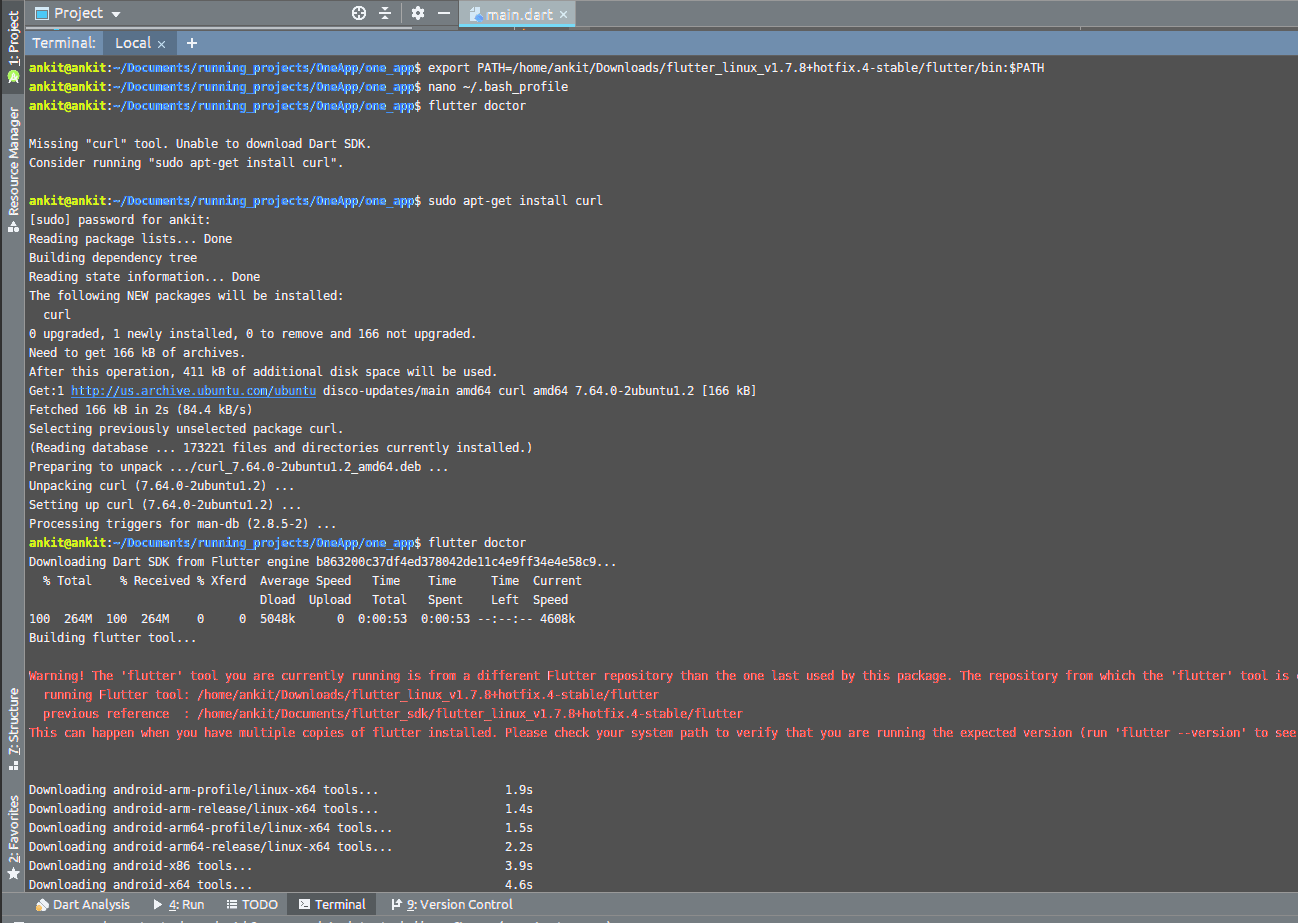Open the Dart Analysis tool window
The width and height of the screenshot is (1298, 923).
tap(83, 904)
